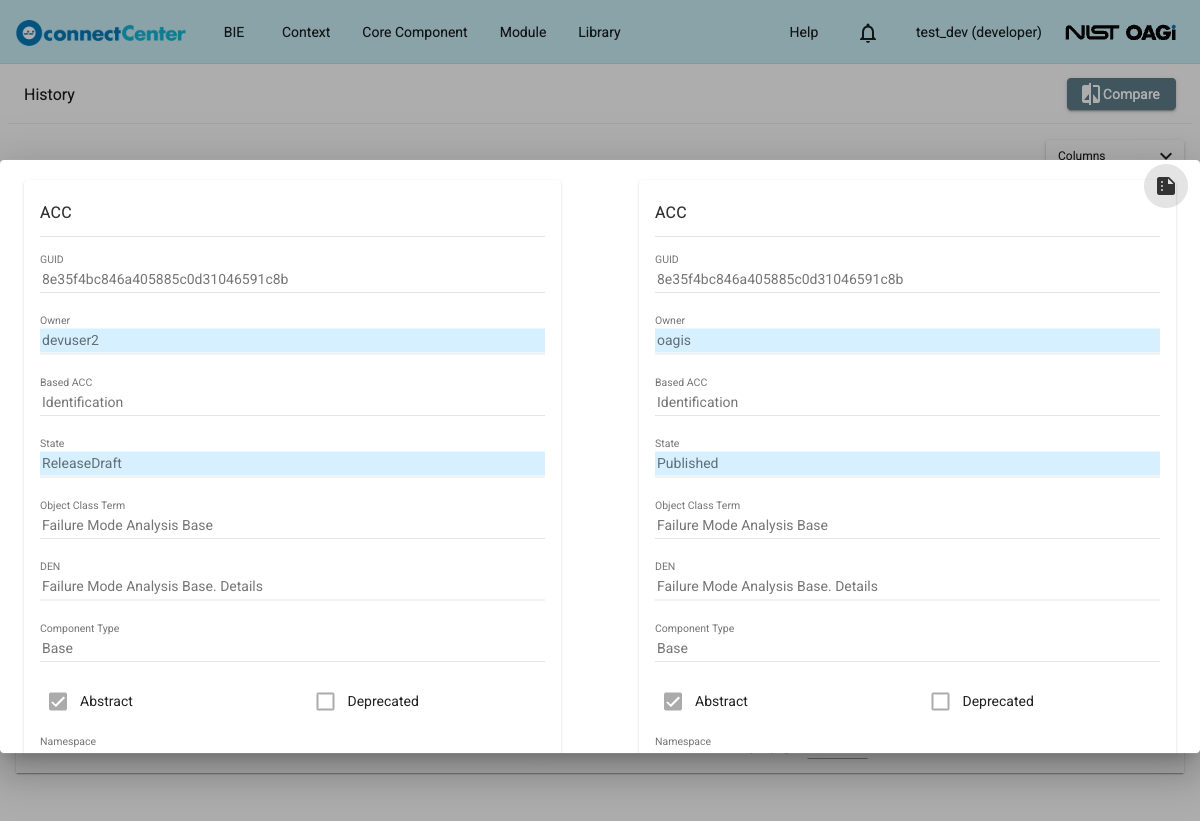This screenshot has height=821, width=1200.
Task: Toggle the right ACC Deprecated checkbox
Action: [x=940, y=701]
